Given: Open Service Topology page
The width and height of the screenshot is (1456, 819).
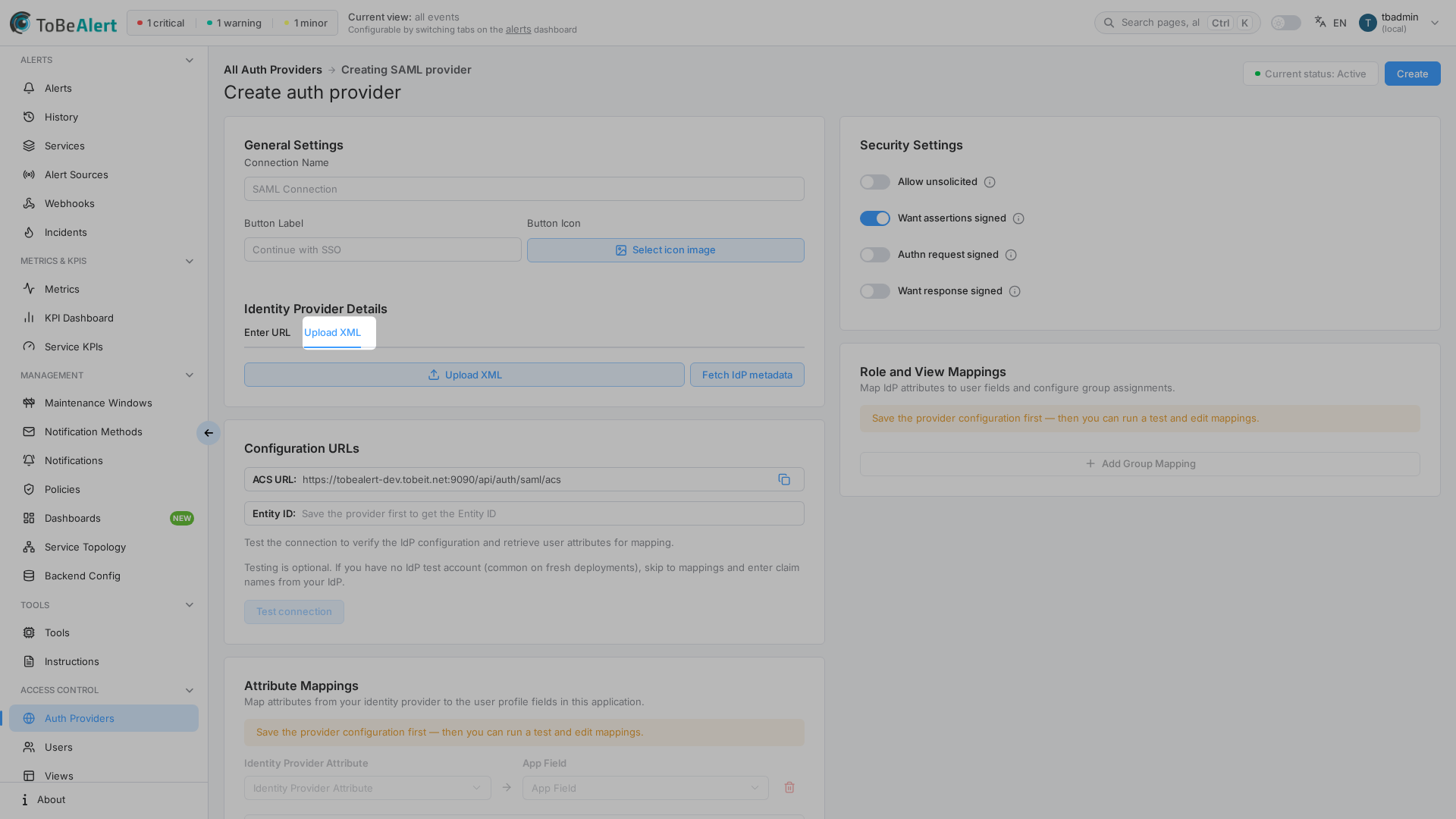Looking at the screenshot, I should point(104,547).
